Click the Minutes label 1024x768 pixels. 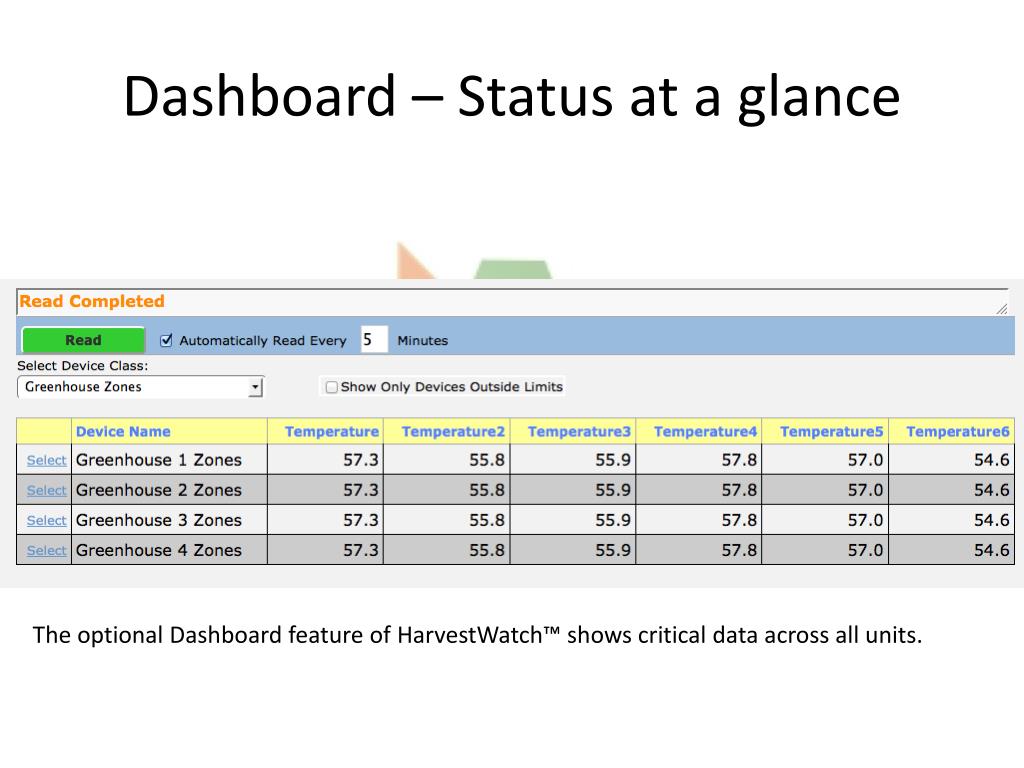point(423,340)
